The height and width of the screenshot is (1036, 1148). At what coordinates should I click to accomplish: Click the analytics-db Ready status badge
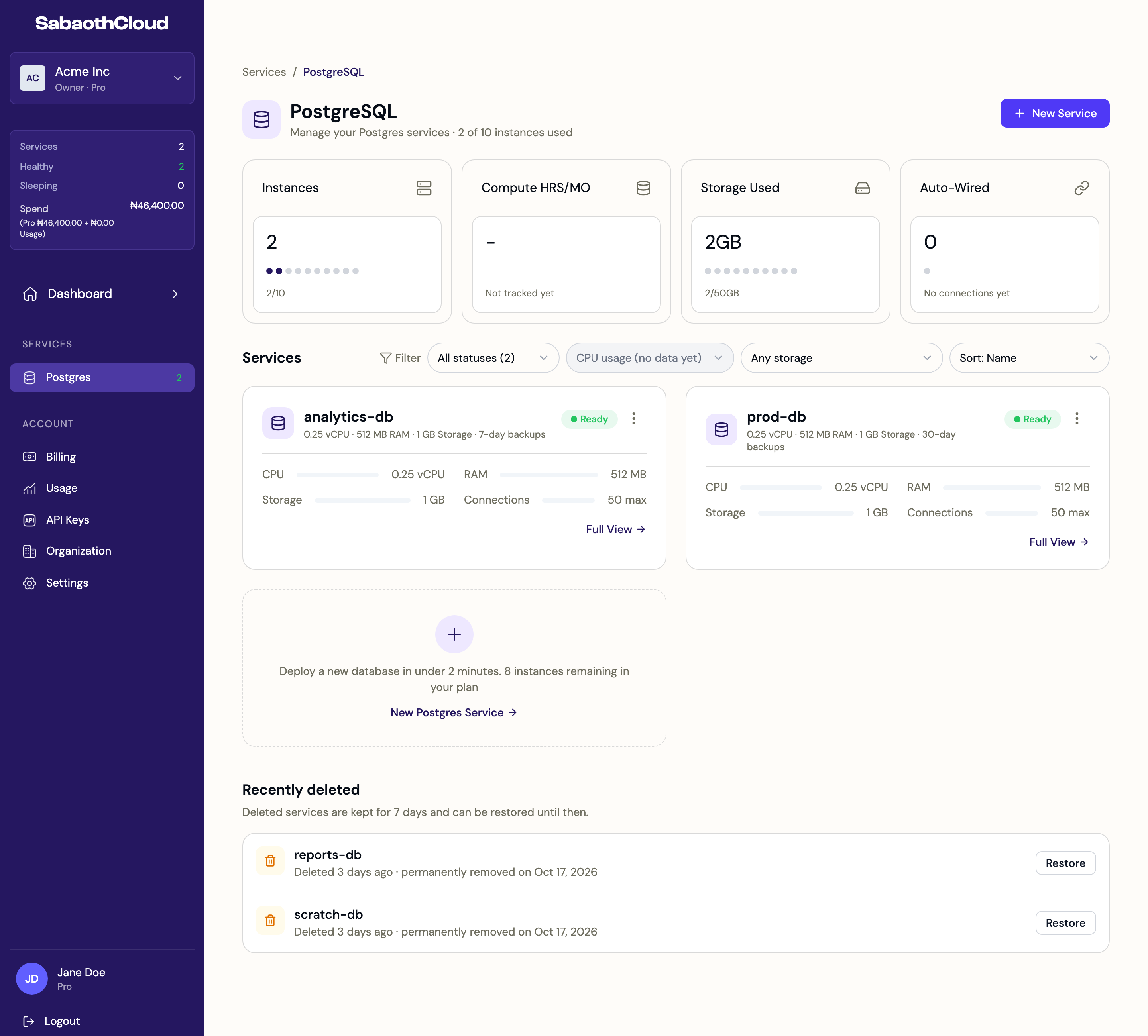pos(589,419)
